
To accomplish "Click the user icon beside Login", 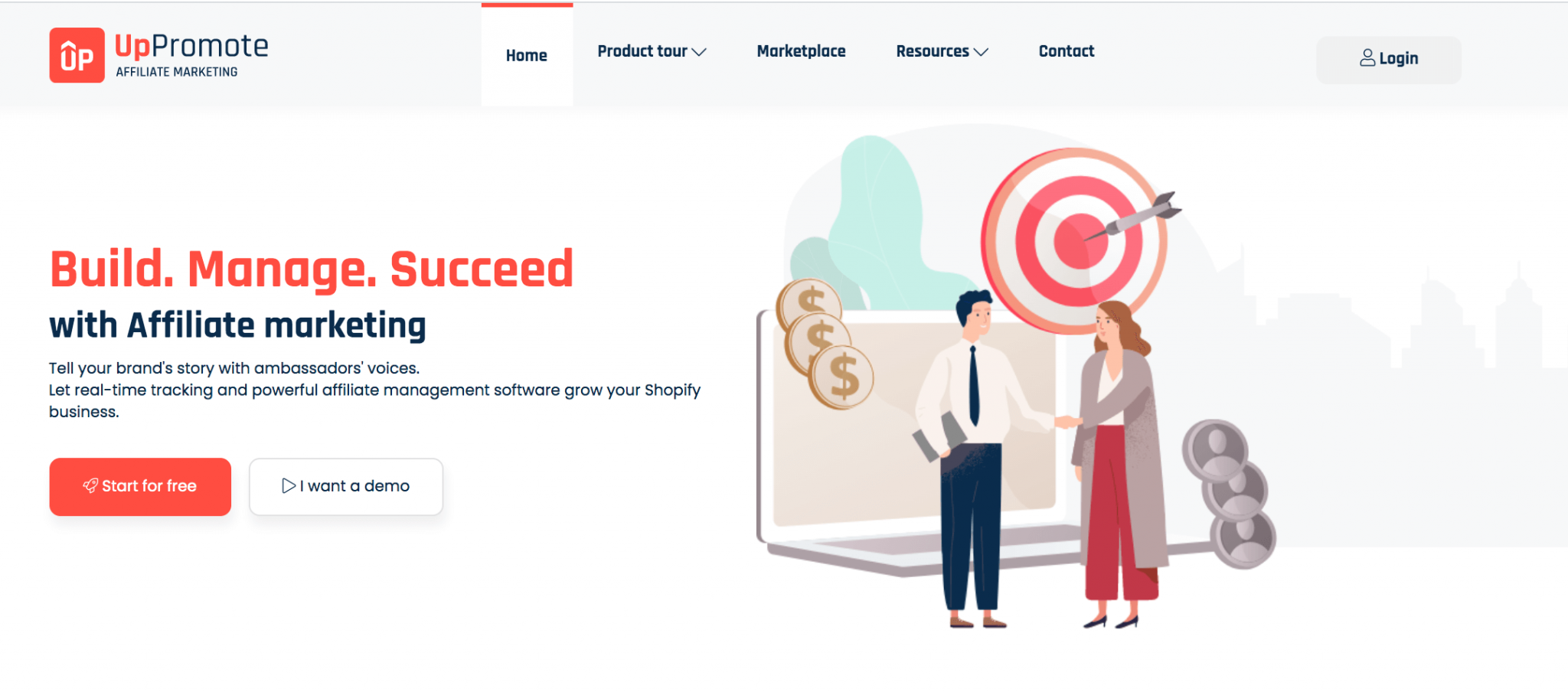I will pos(1367,58).
